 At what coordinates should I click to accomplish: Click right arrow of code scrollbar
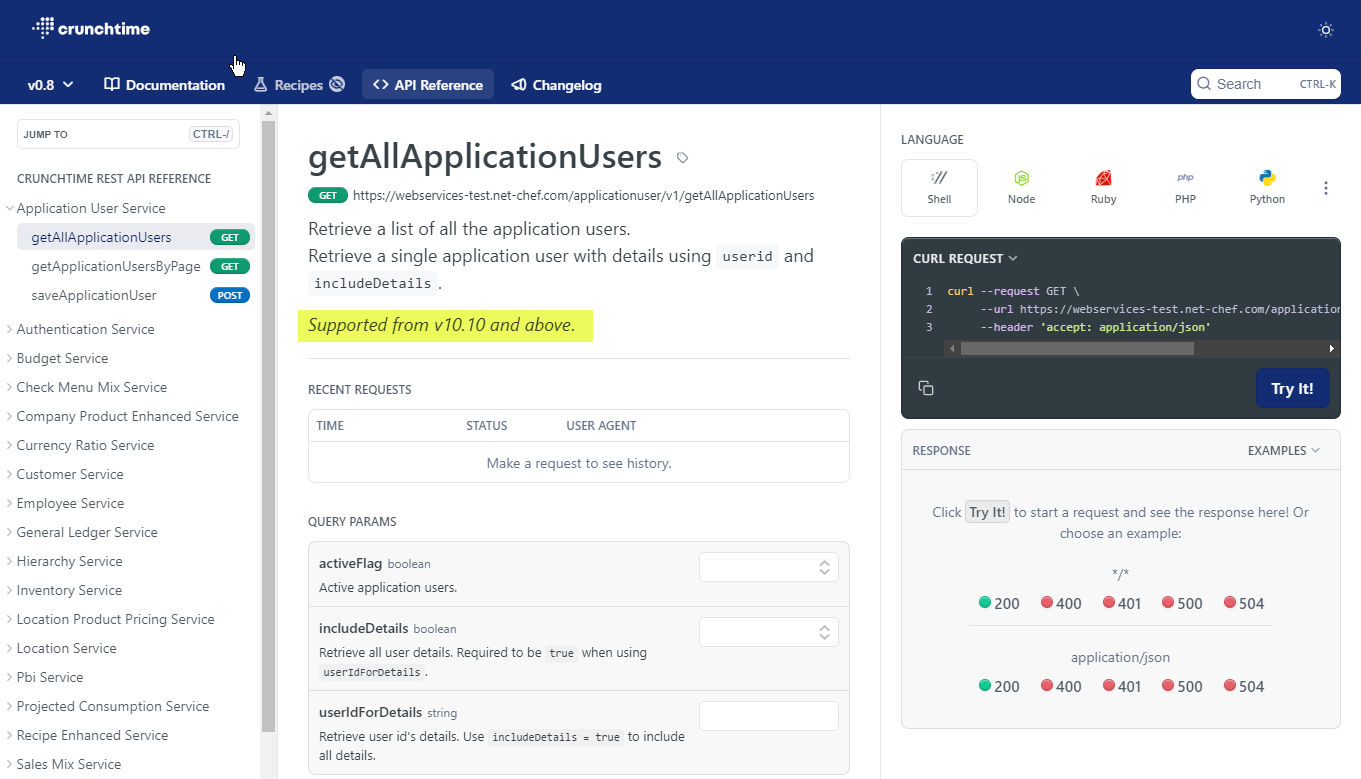pyautogui.click(x=1332, y=349)
